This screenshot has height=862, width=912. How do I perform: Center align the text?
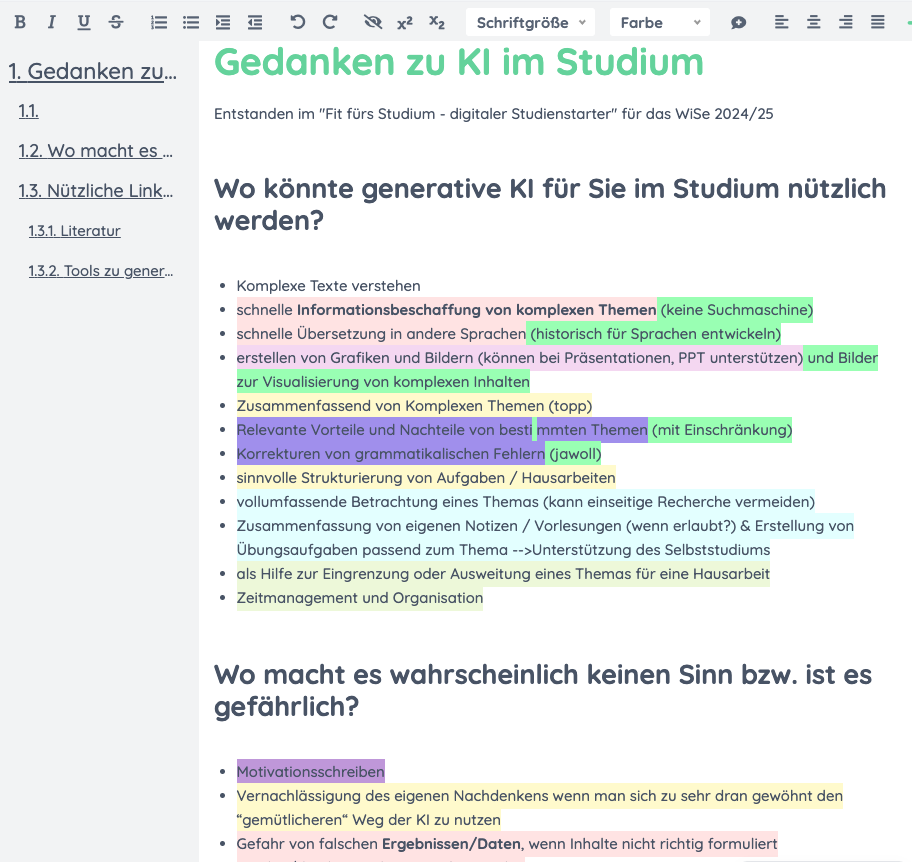(814, 22)
